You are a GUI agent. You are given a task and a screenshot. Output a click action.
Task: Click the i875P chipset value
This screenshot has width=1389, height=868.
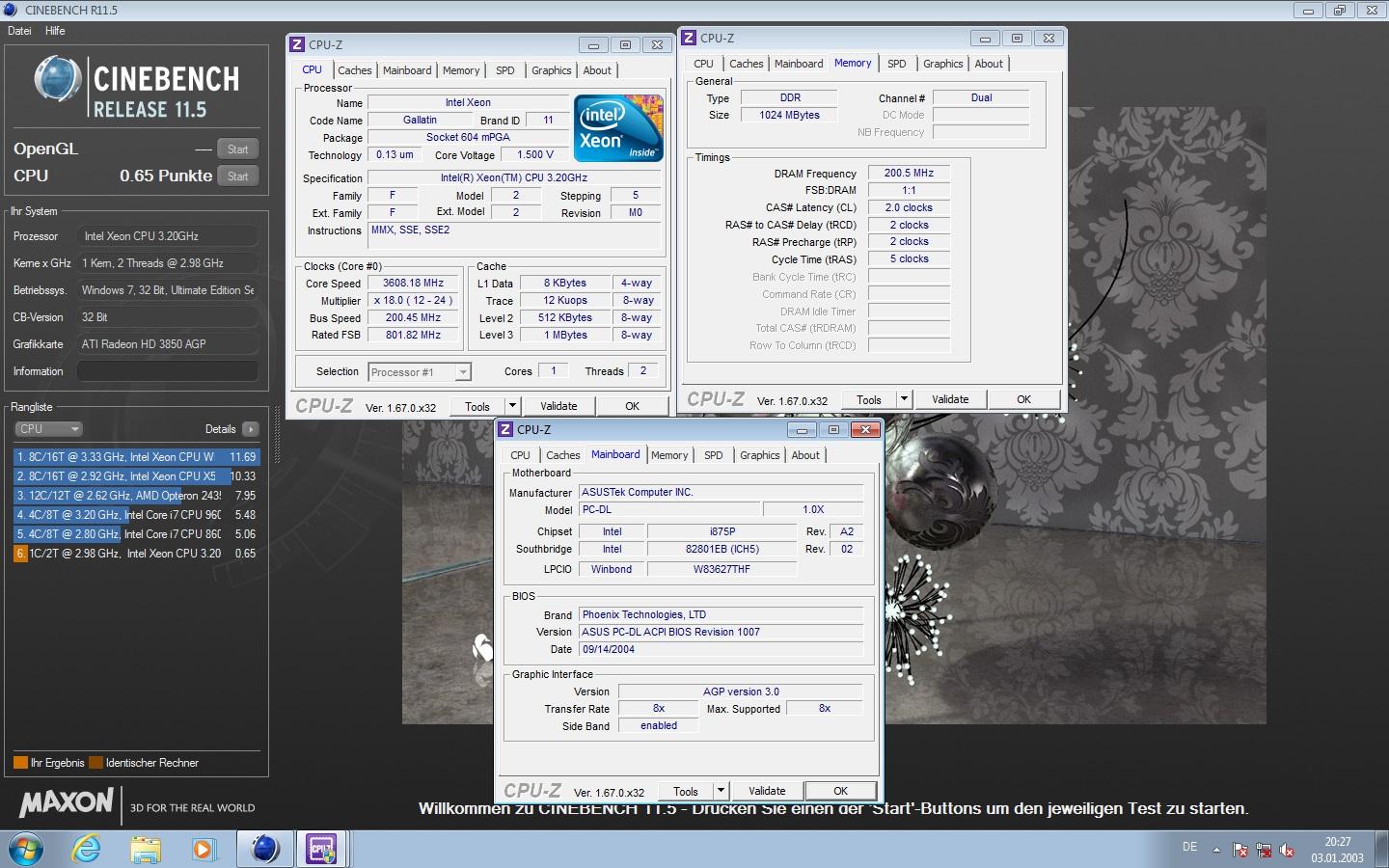pos(722,532)
